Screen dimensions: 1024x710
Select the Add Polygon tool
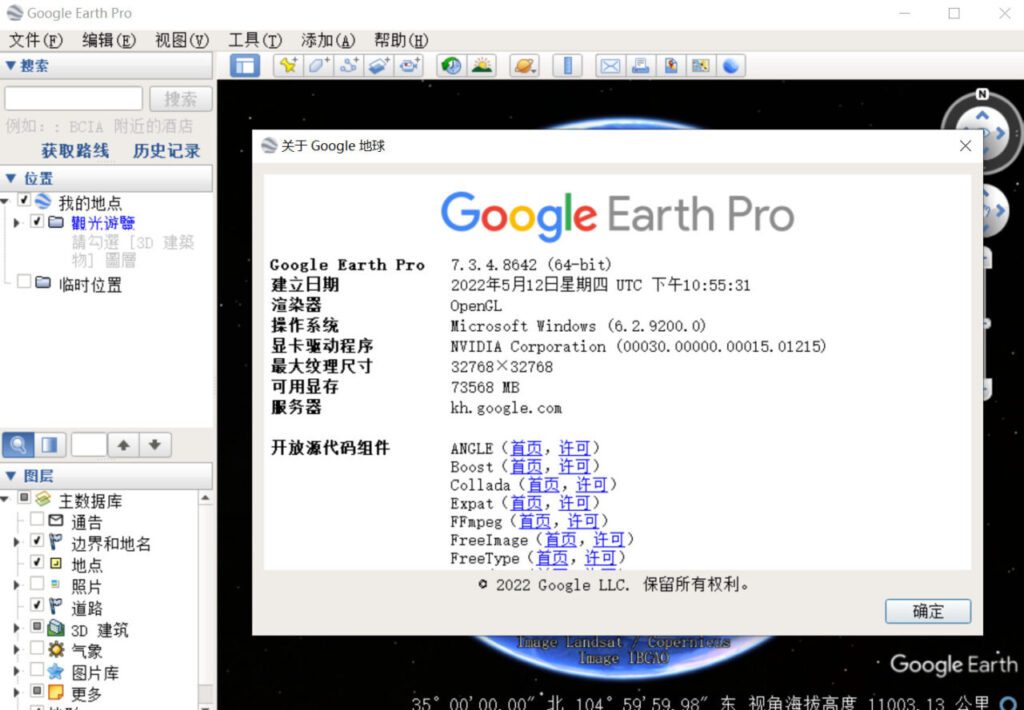[x=319, y=66]
